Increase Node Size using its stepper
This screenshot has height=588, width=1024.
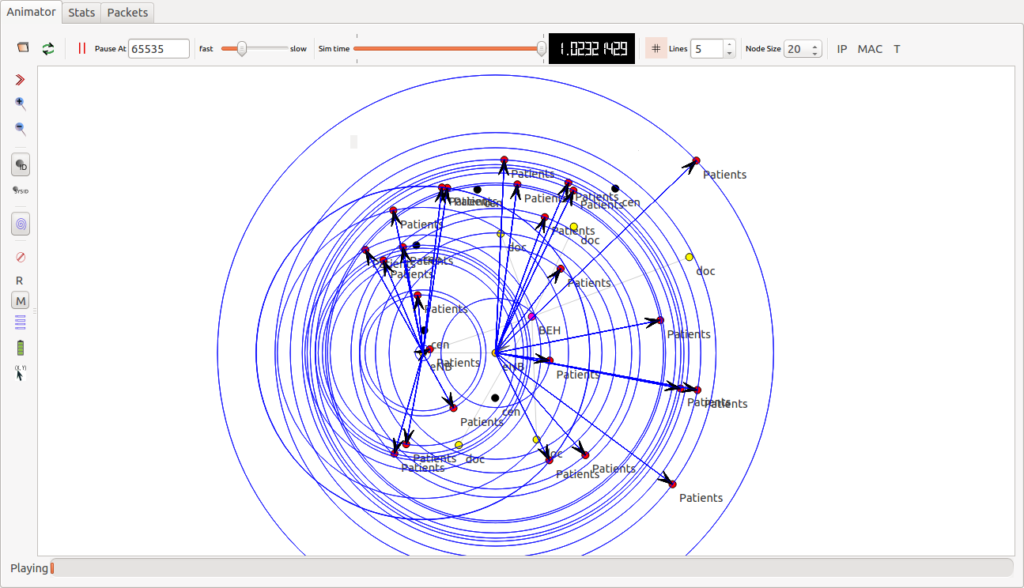pyautogui.click(x=815, y=43)
